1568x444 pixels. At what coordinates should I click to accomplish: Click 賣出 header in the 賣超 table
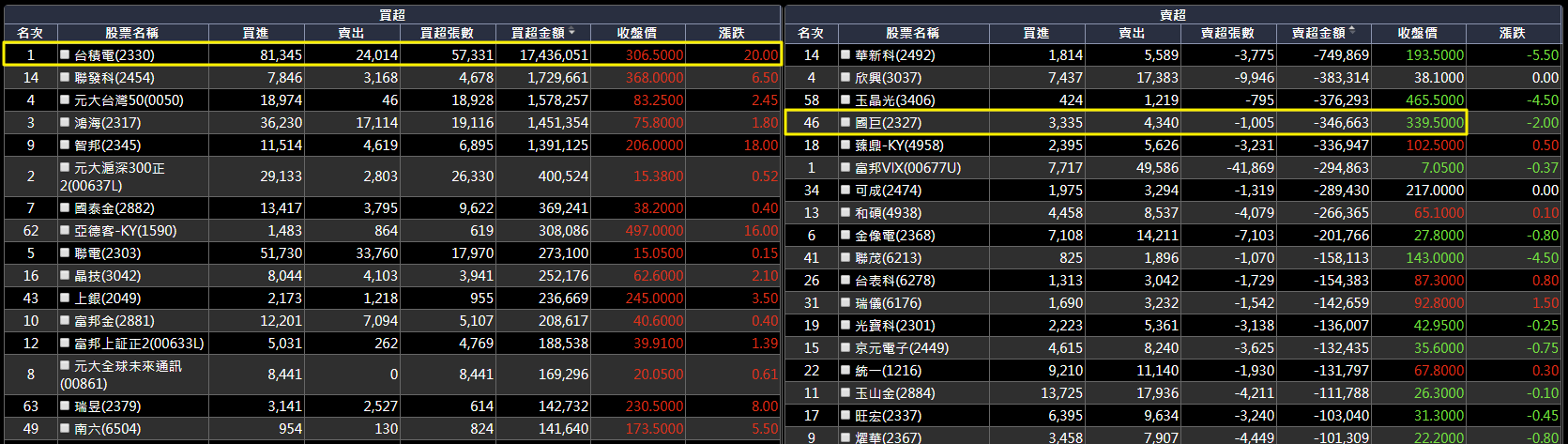(1132, 33)
